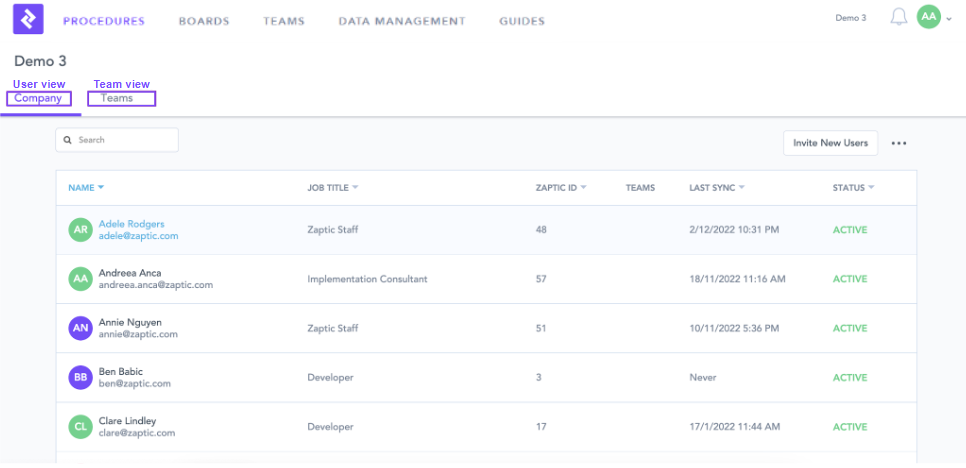Image resolution: width=966 pixels, height=468 pixels.
Task: Click the BB avatar for Ben Babic
Action: click(x=80, y=377)
